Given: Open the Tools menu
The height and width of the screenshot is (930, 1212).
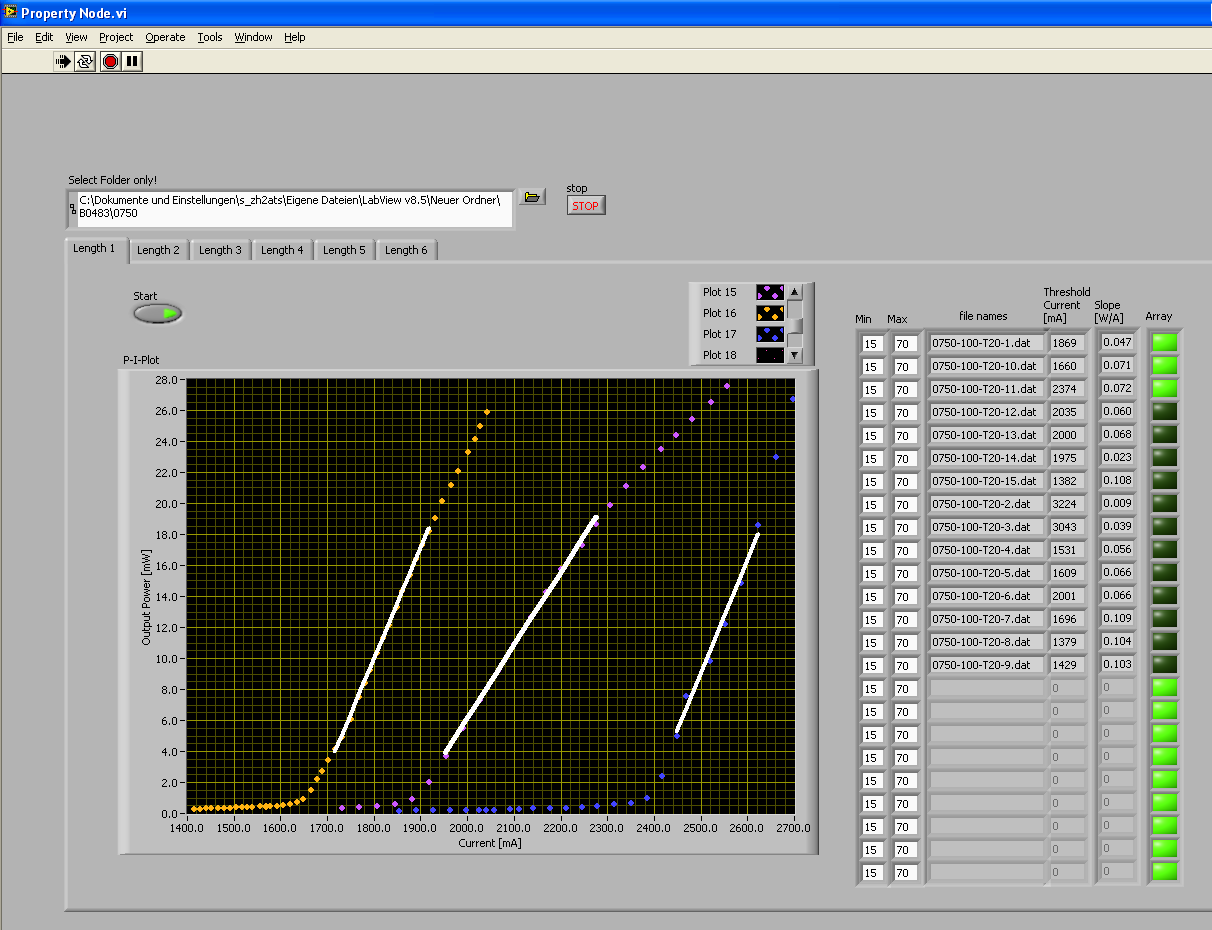Looking at the screenshot, I should [210, 37].
